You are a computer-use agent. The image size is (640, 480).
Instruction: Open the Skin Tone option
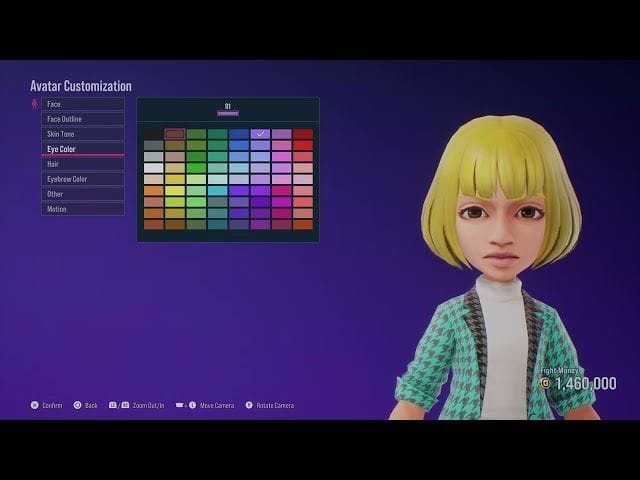pyautogui.click(x=83, y=134)
